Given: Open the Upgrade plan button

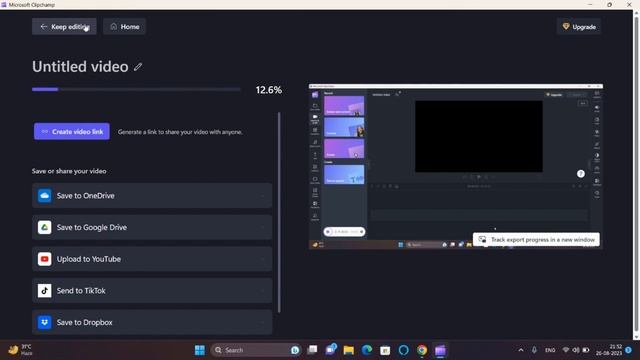Looking at the screenshot, I should point(579,27).
